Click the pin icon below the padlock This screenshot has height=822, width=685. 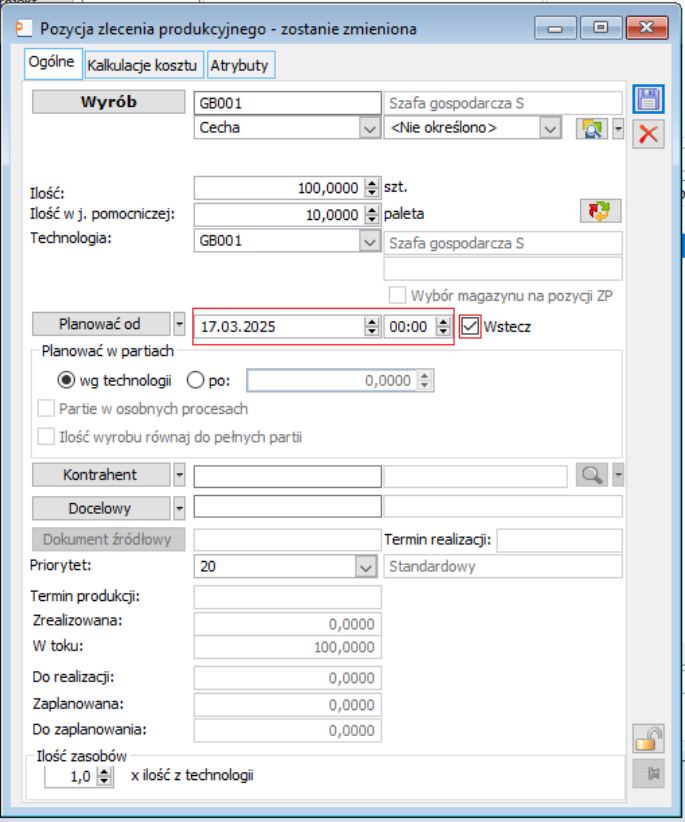tap(648, 773)
